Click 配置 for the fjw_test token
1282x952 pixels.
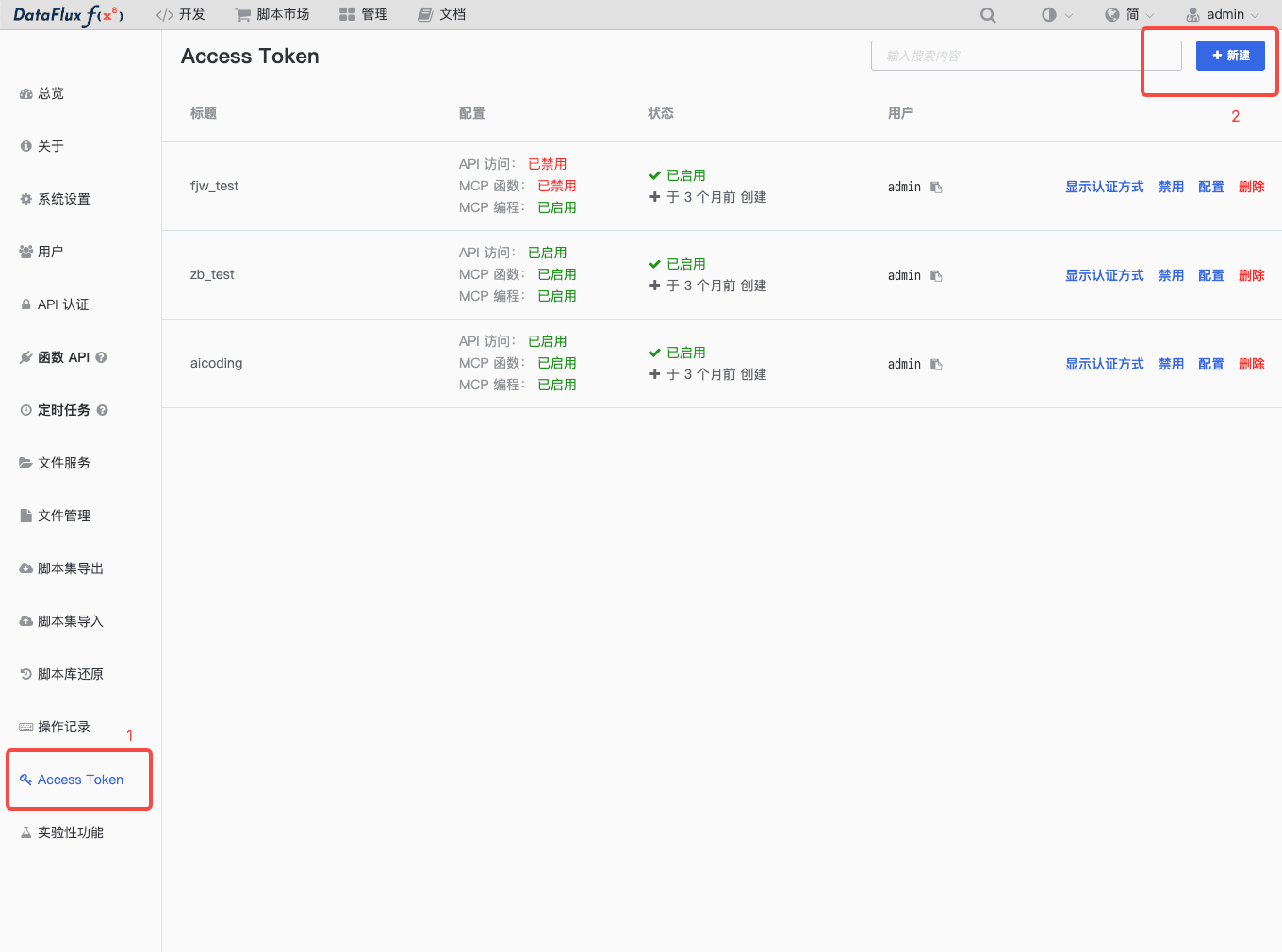click(x=1211, y=187)
